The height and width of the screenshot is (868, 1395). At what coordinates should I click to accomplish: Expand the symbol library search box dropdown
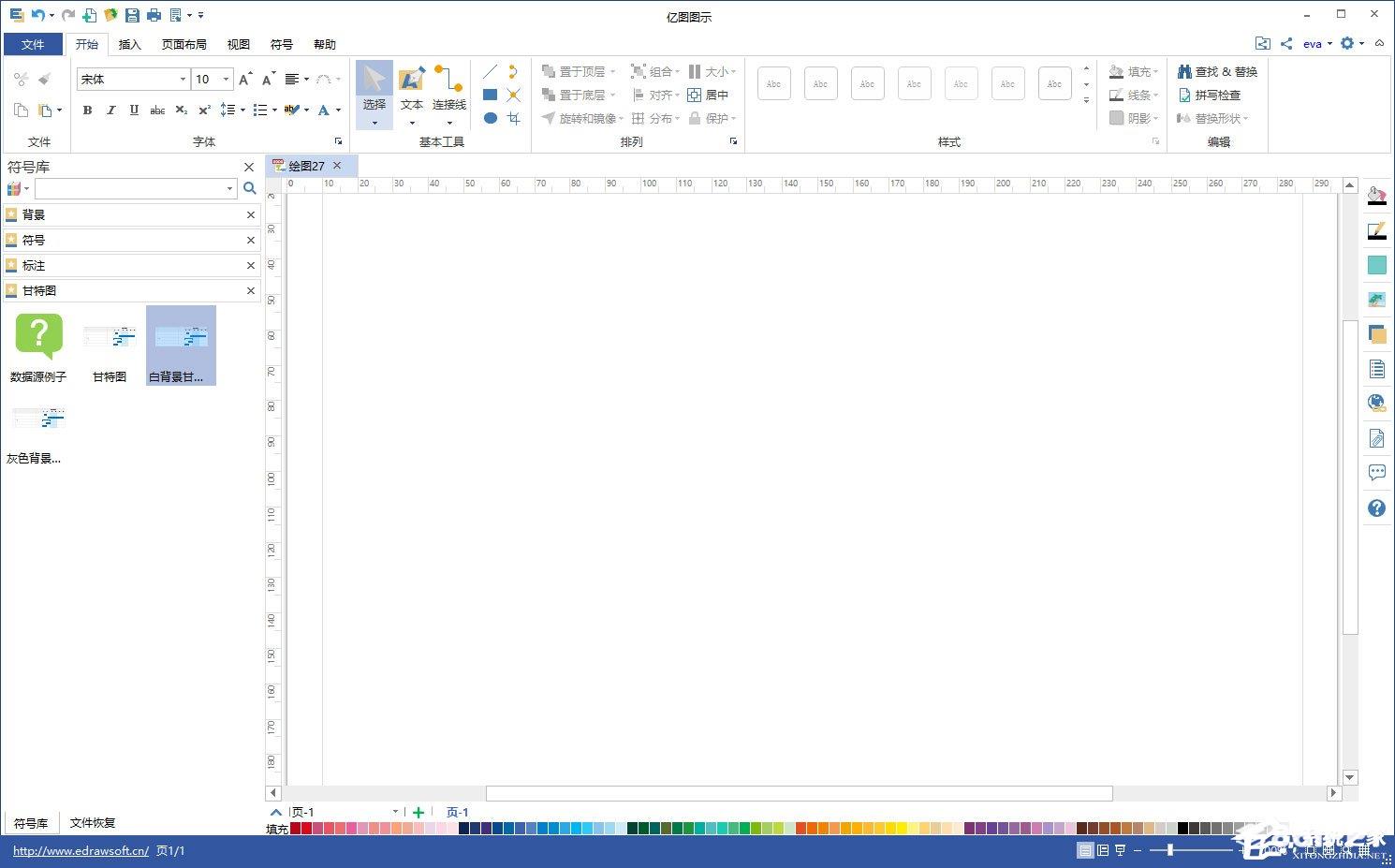pyautogui.click(x=229, y=188)
